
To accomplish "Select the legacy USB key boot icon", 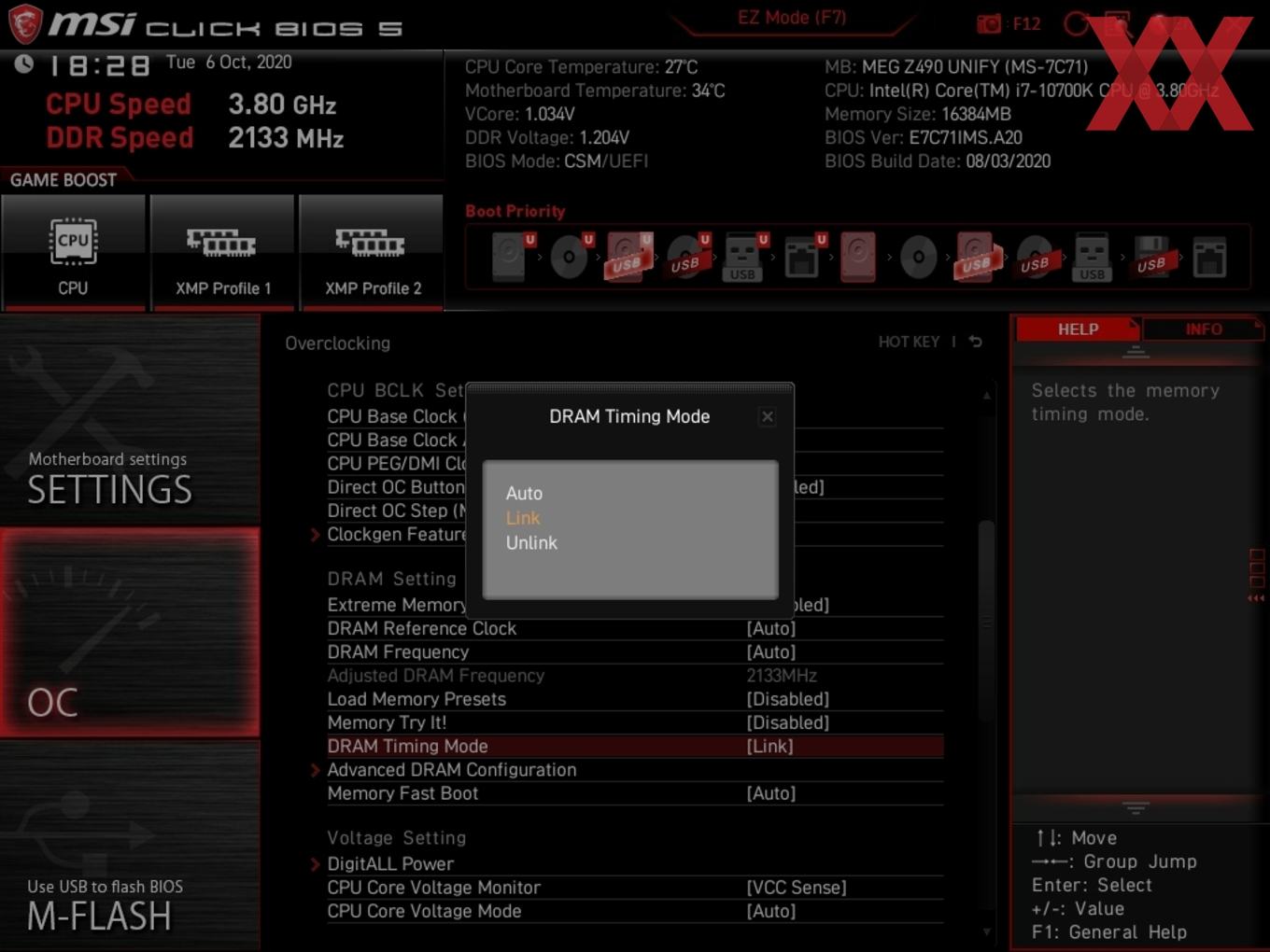I will (x=1092, y=257).
